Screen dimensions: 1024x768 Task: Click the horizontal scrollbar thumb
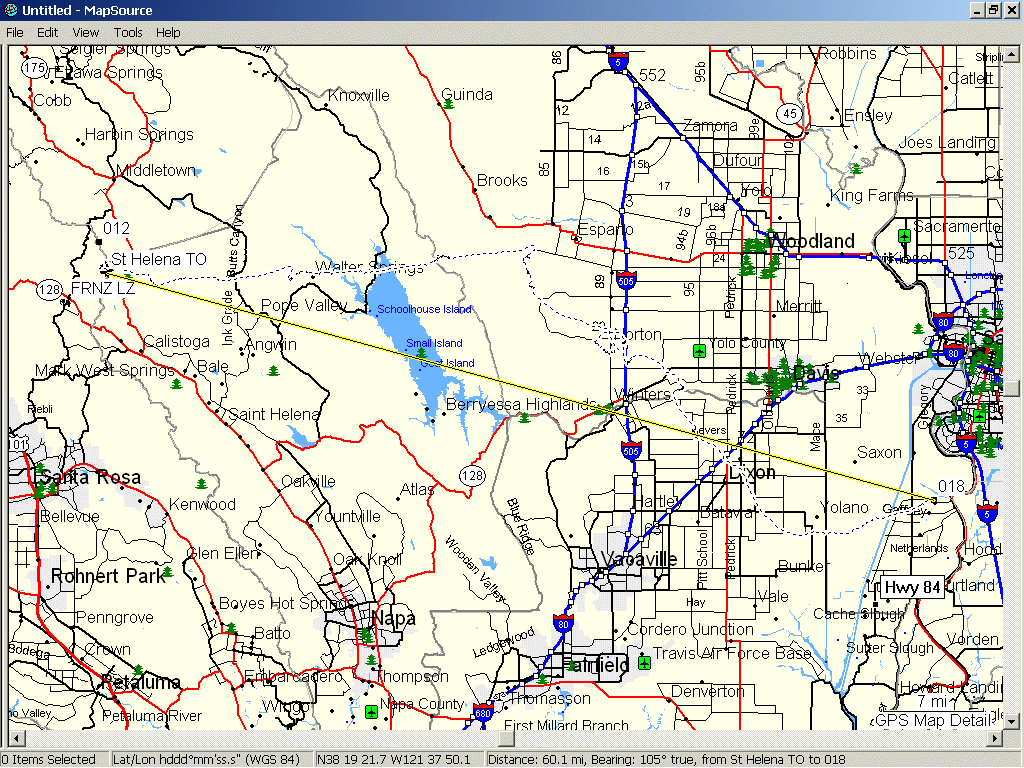tap(507, 739)
